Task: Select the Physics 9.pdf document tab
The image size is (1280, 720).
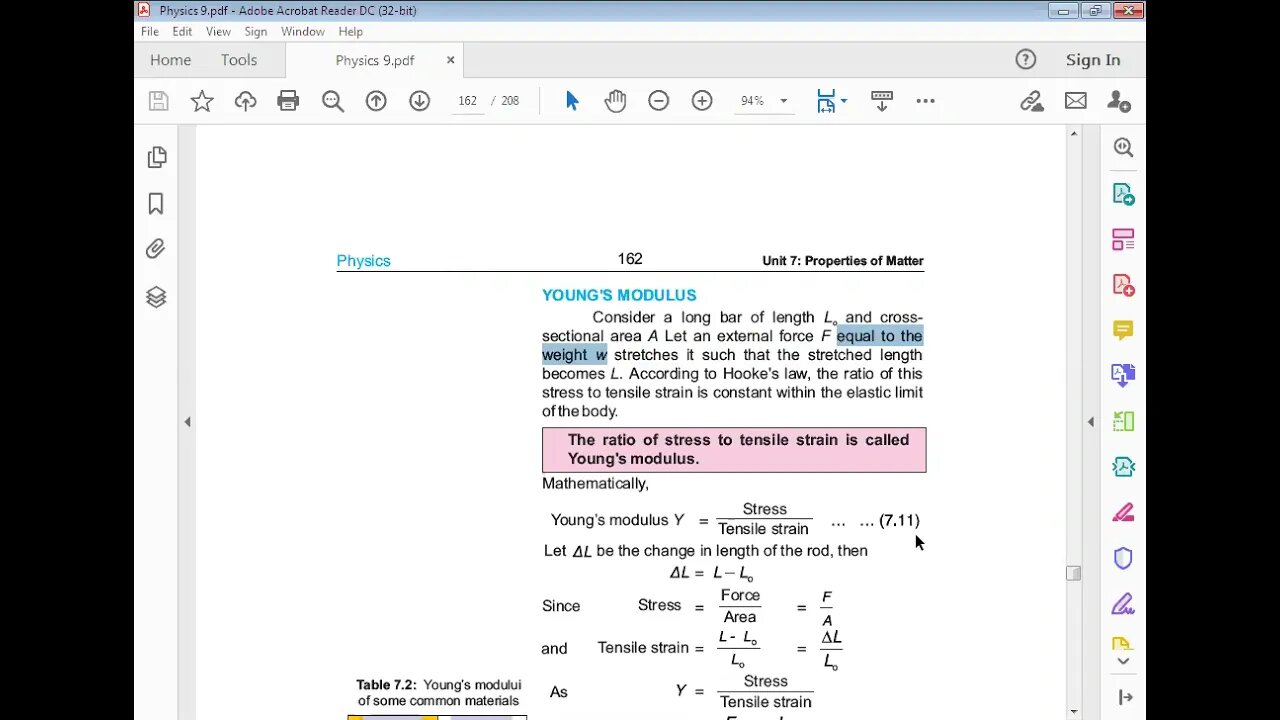Action: click(x=375, y=60)
